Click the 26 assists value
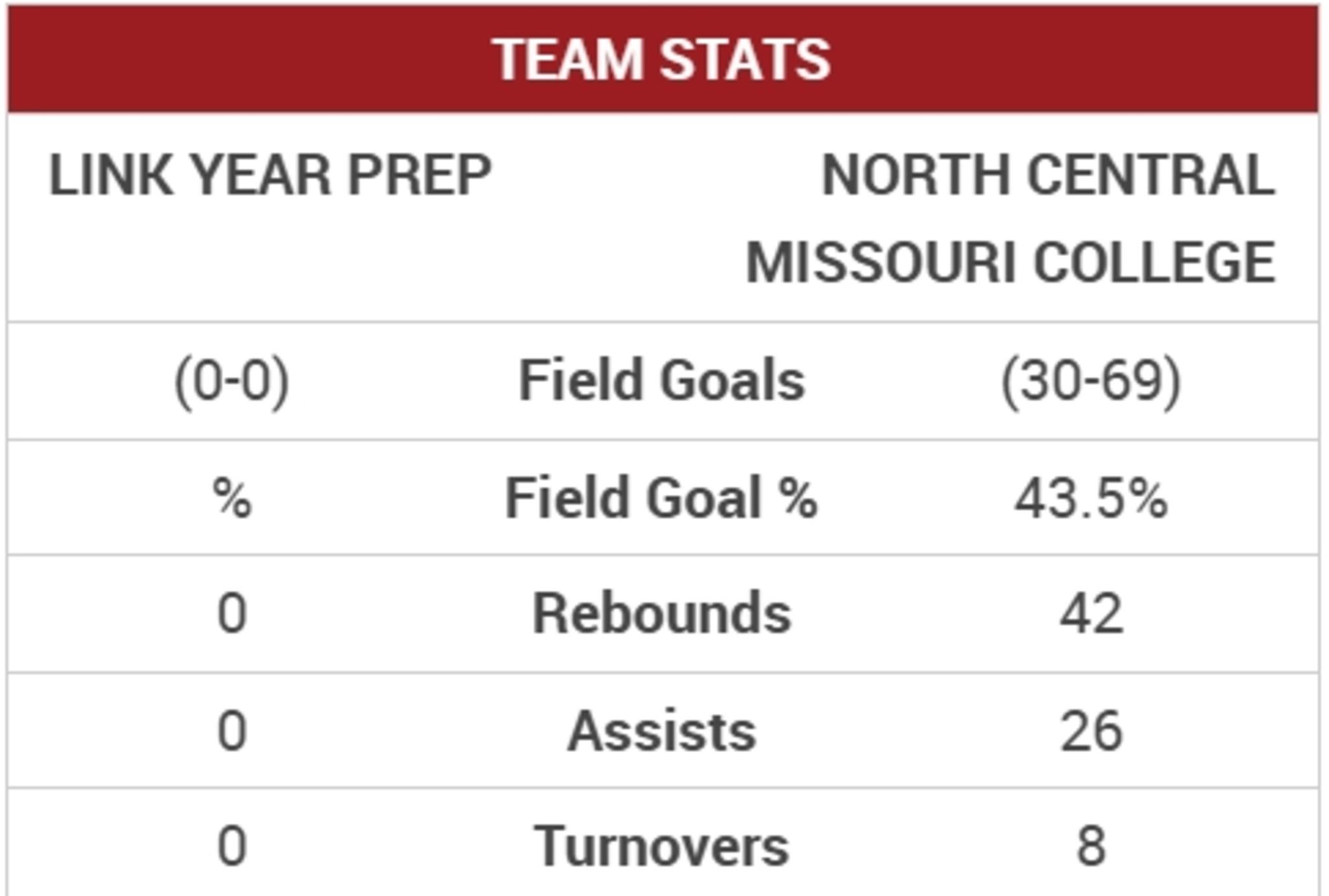Viewport: 1329px width, 896px height. [1091, 731]
